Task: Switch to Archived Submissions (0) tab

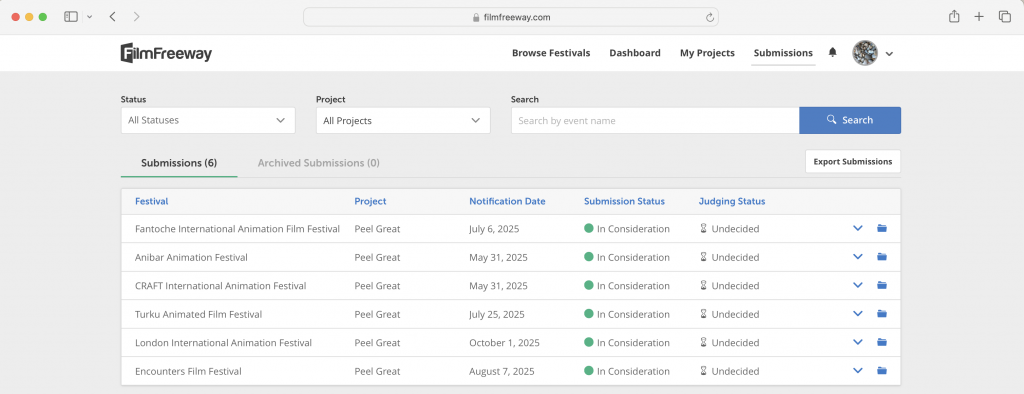Action: (319, 163)
